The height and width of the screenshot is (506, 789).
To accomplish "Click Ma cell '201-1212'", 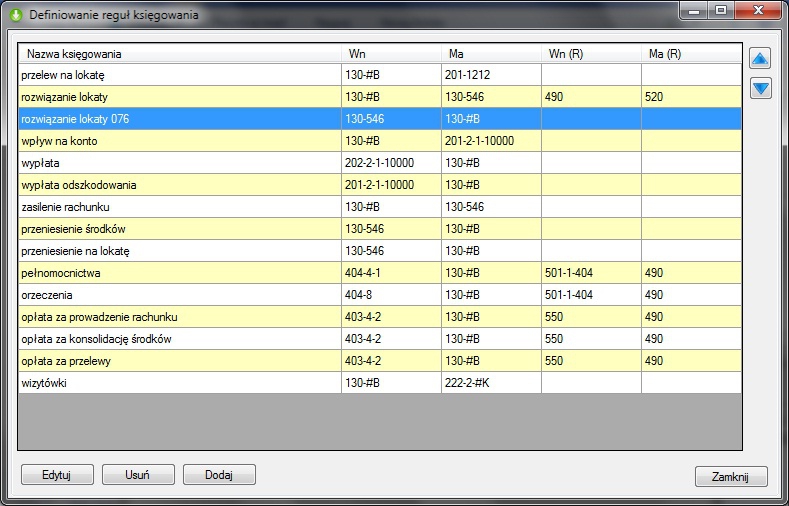I will tap(491, 75).
